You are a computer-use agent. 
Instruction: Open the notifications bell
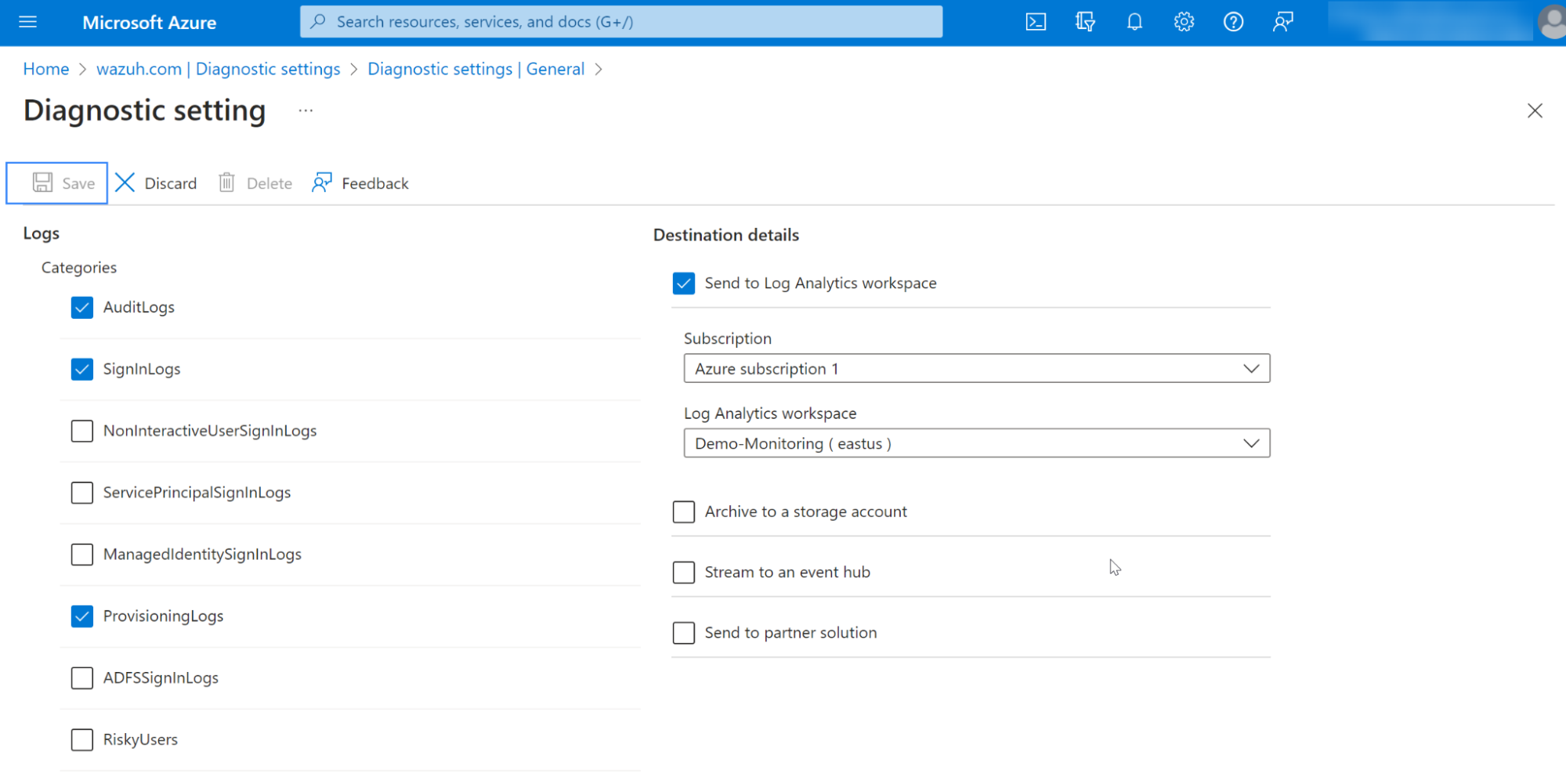click(x=1134, y=22)
